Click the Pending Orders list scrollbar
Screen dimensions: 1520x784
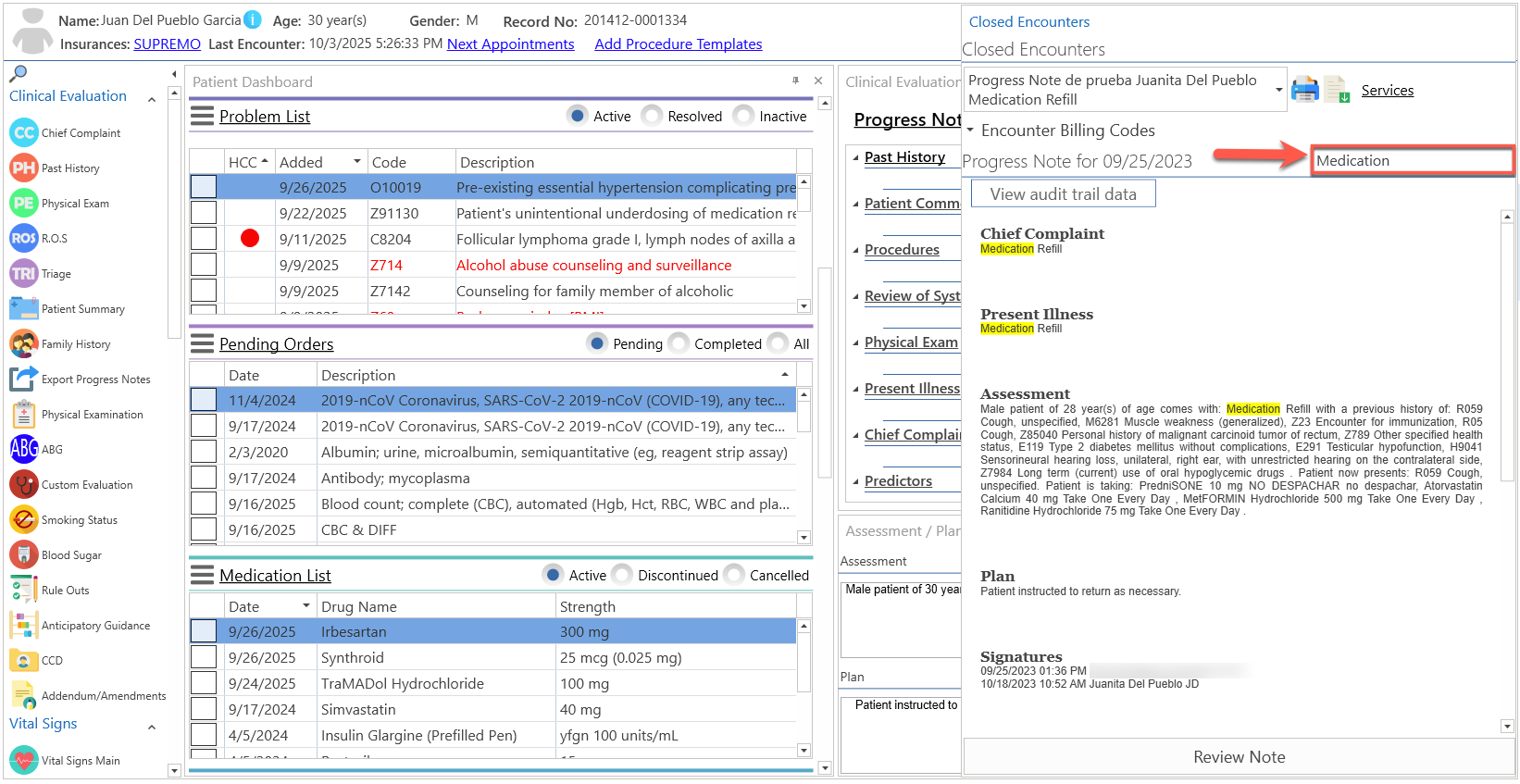tap(804, 467)
